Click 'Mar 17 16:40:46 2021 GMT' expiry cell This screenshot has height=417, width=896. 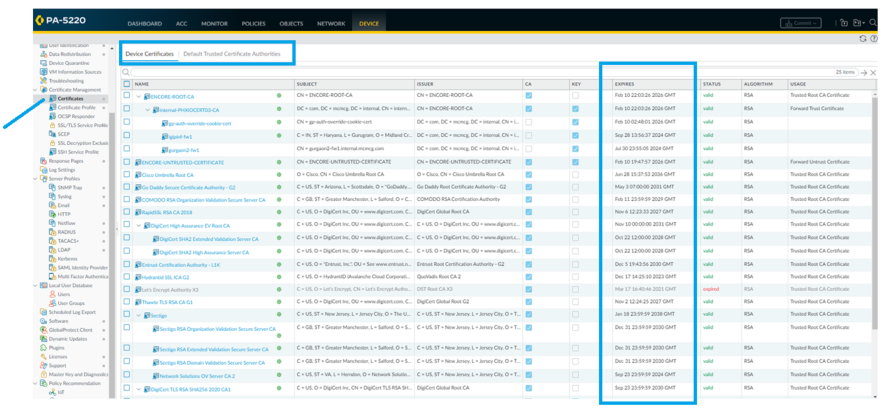coord(645,289)
